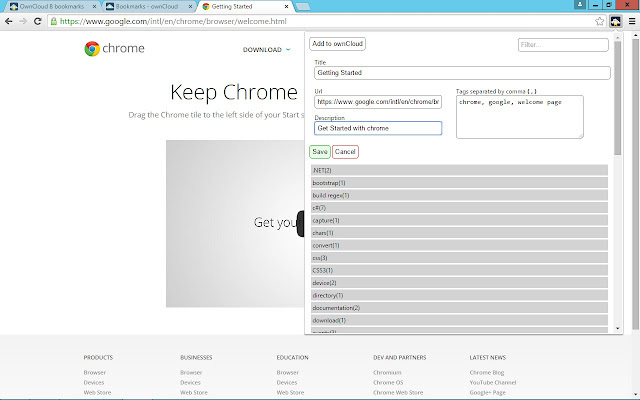Click the Add to ownCloud button
Image resolution: width=640 pixels, height=400 pixels.
pos(337,44)
